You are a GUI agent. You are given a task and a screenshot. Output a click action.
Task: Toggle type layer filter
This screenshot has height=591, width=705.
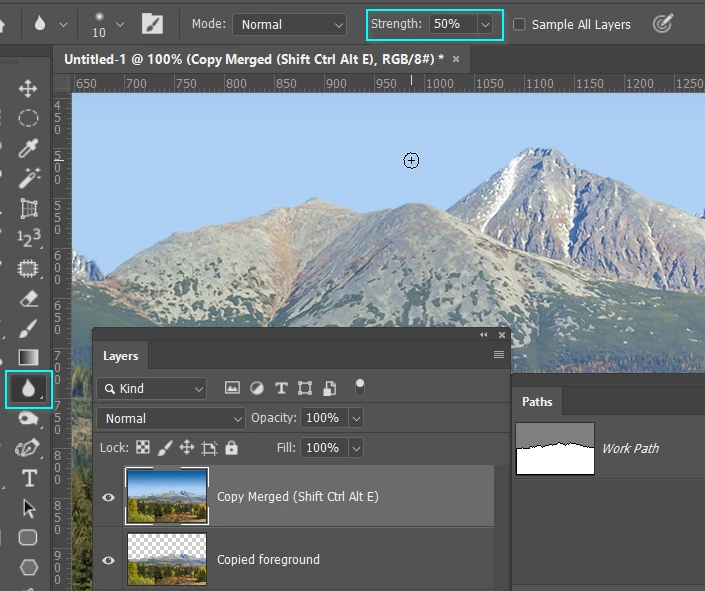pyautogui.click(x=281, y=388)
